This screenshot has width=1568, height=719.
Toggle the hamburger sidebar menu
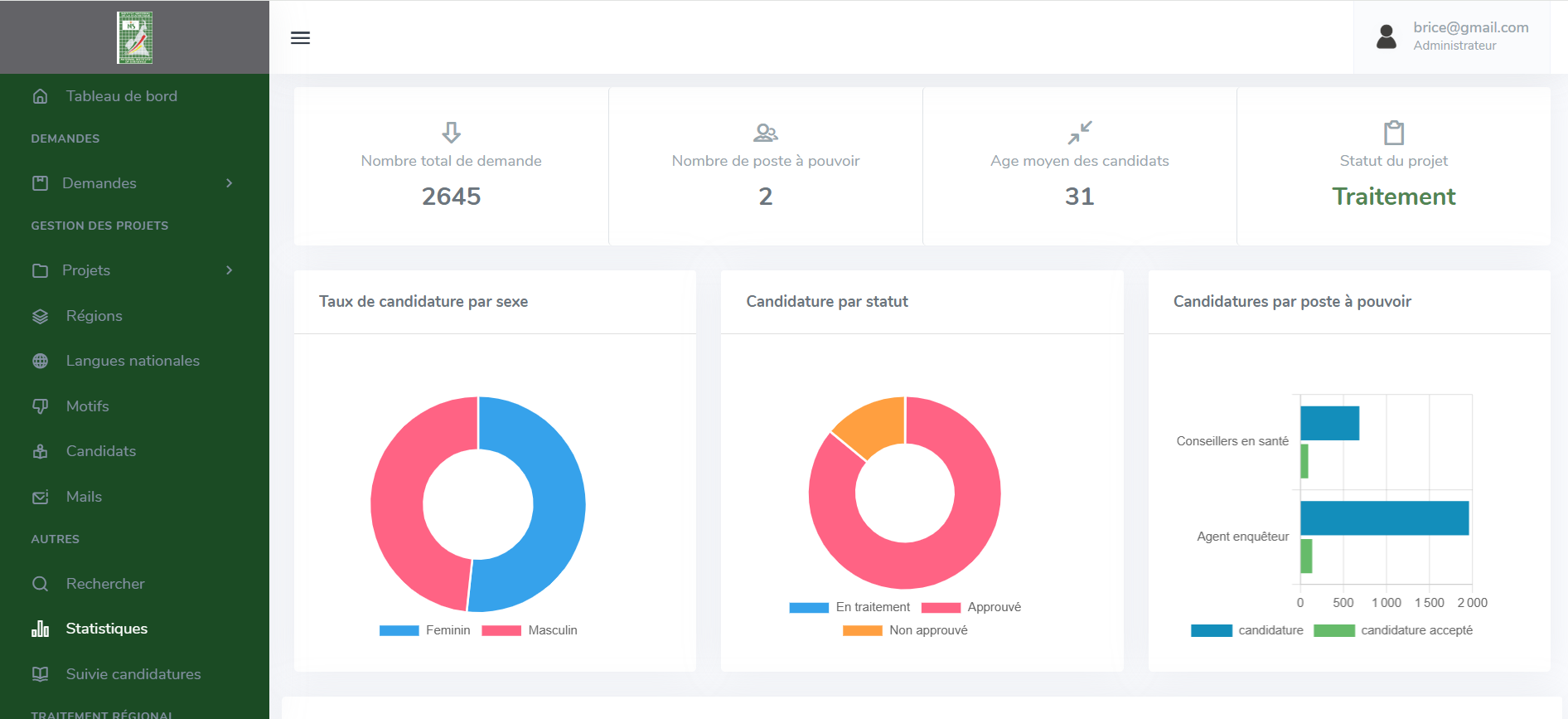pos(300,37)
